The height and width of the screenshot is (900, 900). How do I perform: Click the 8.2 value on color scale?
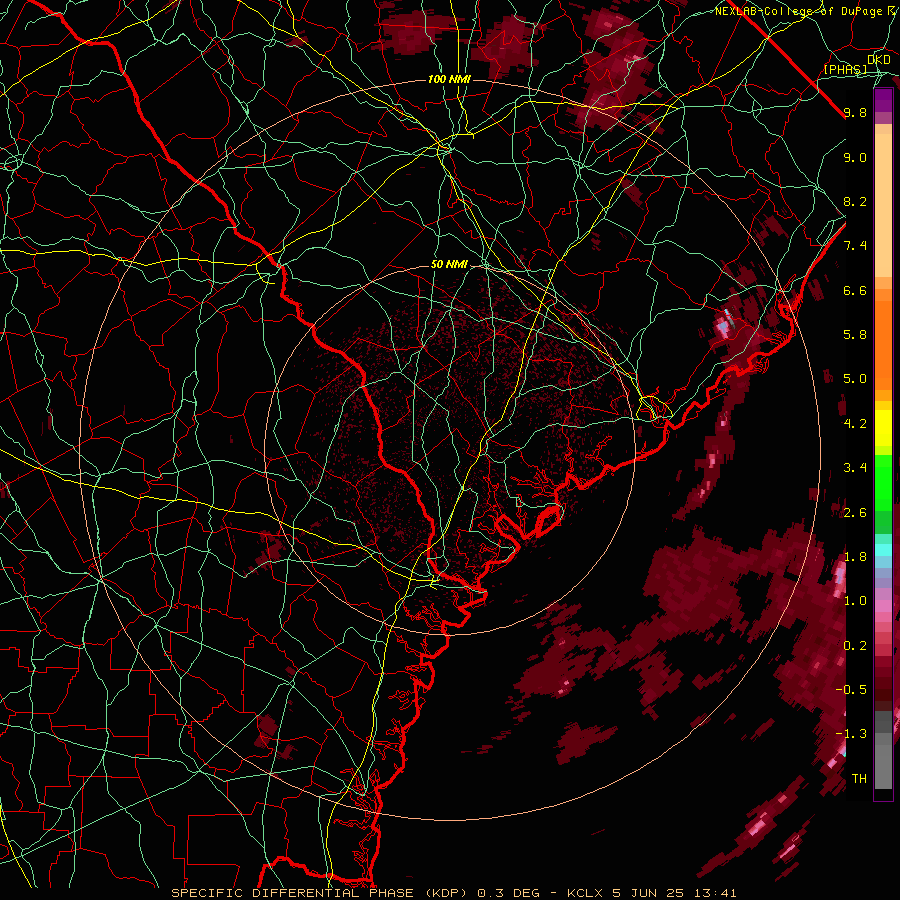(x=855, y=201)
